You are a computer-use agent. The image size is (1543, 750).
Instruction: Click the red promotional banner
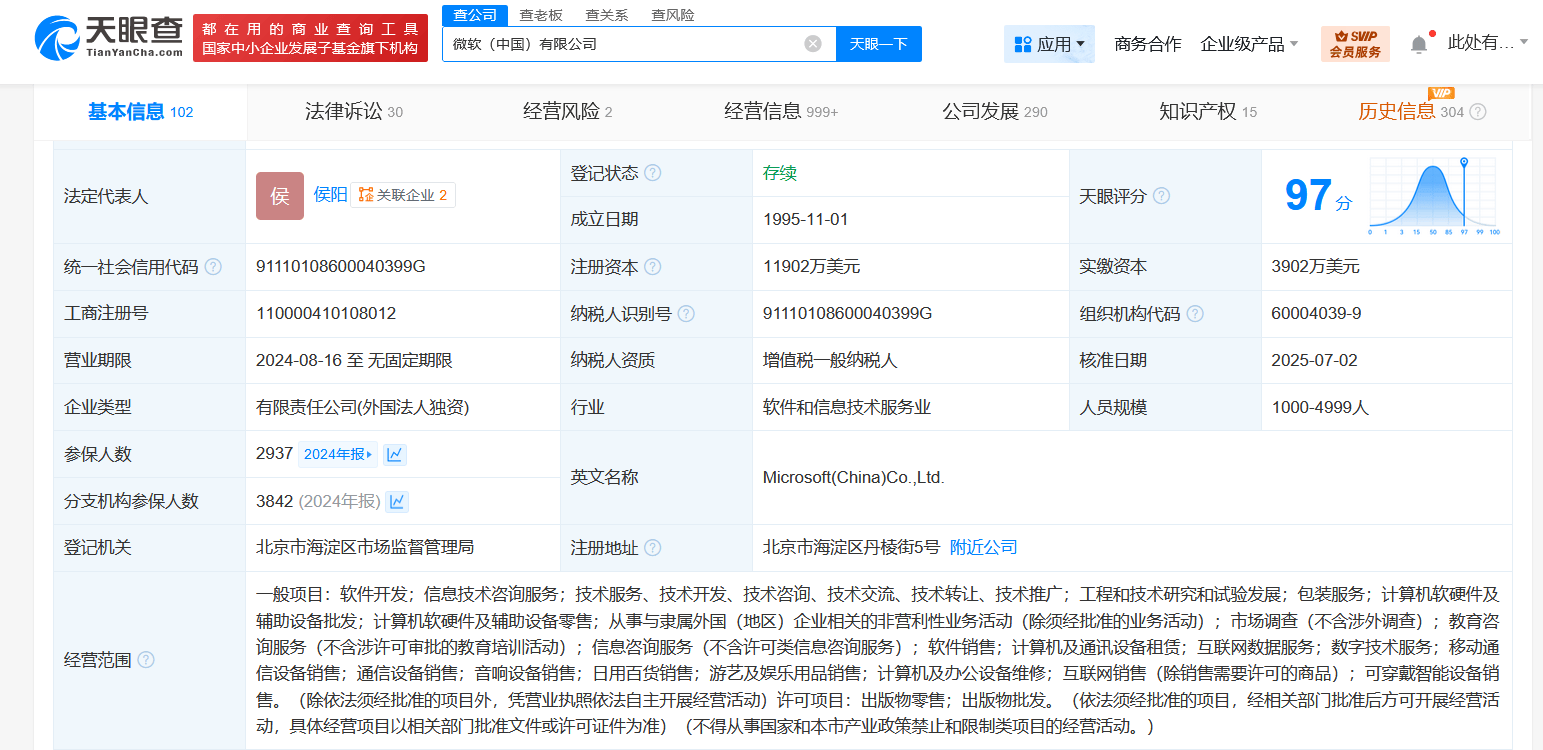(x=310, y=38)
